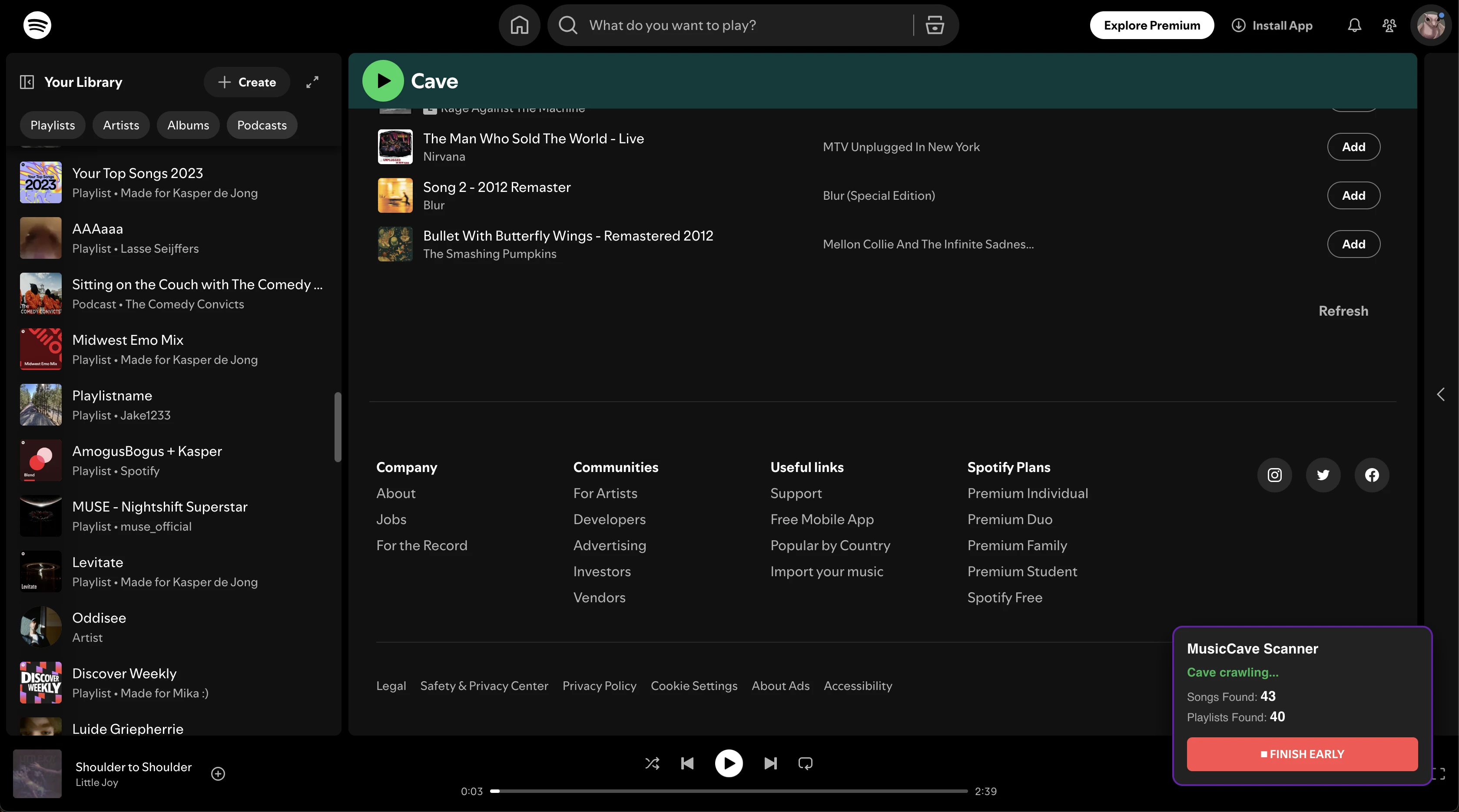The height and width of the screenshot is (812, 1459).
Task: Open Spotify Instagram page icon
Action: click(1274, 475)
